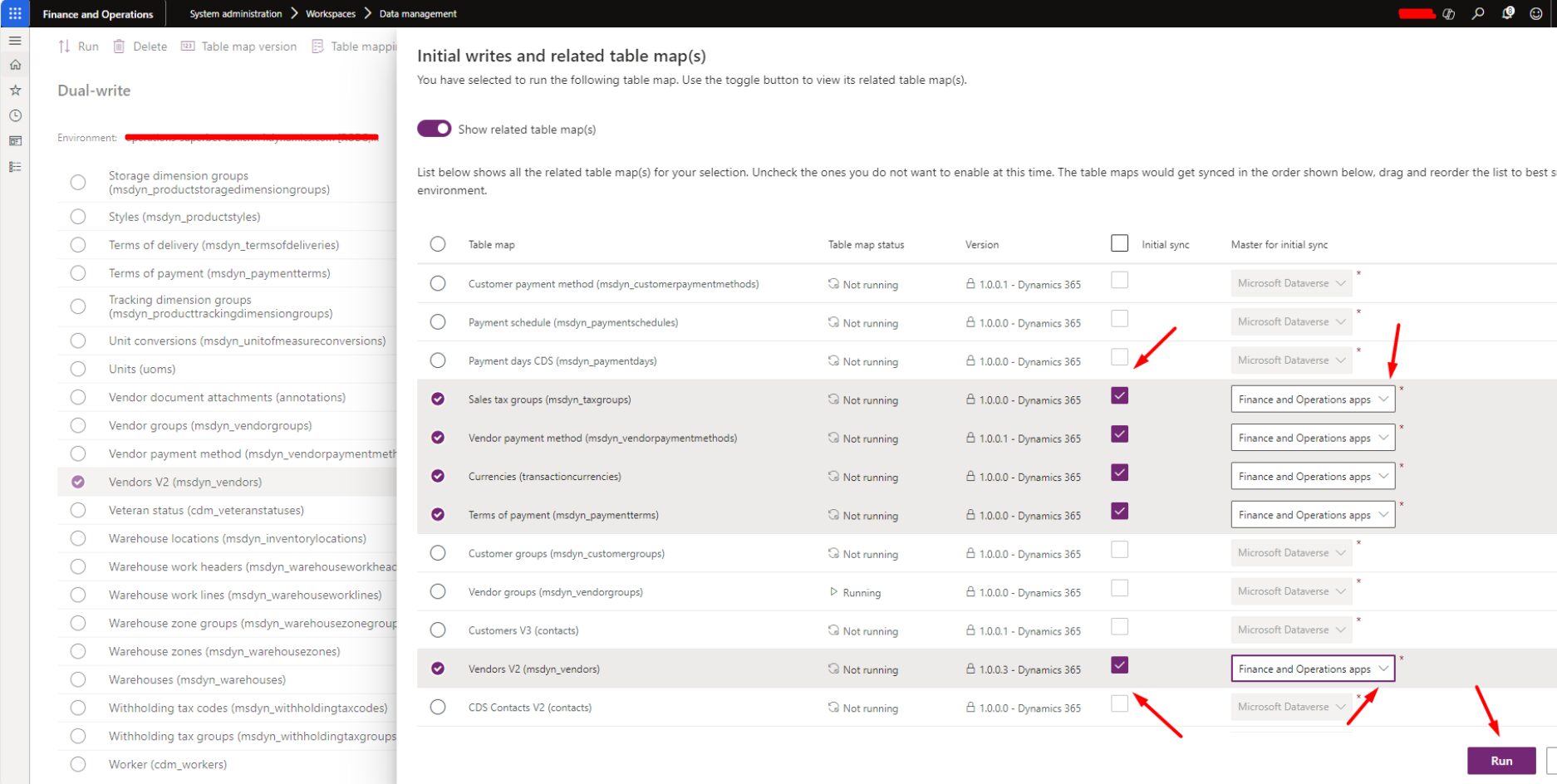Open Favorites star icon in sidebar
This screenshot has width=1557, height=784.
pyautogui.click(x=15, y=90)
